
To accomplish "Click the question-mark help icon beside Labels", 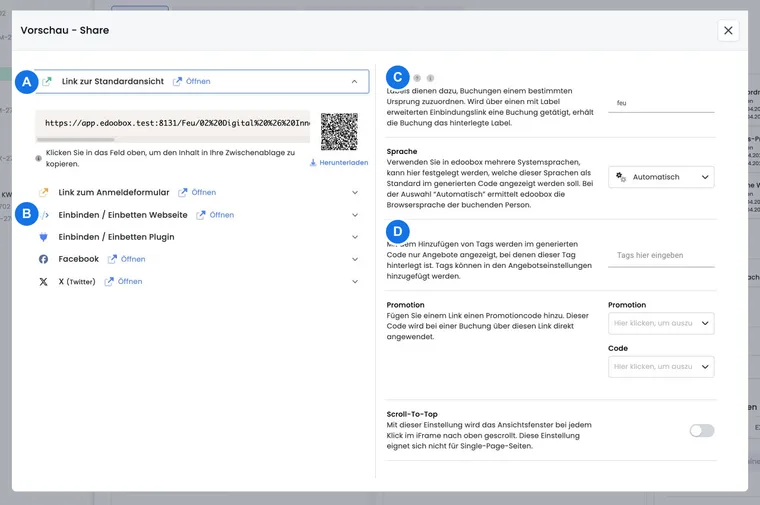I will click(x=417, y=78).
